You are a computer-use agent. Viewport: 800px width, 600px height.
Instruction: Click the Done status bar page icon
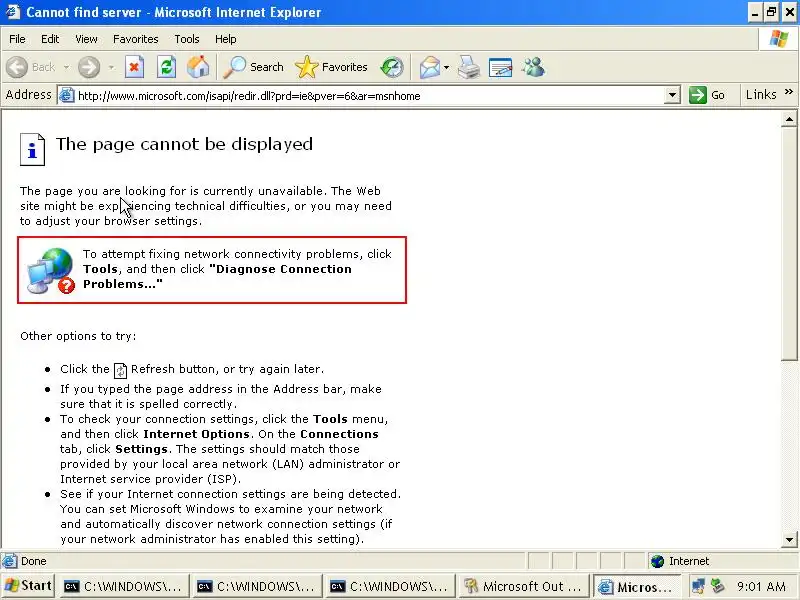(x=9, y=561)
